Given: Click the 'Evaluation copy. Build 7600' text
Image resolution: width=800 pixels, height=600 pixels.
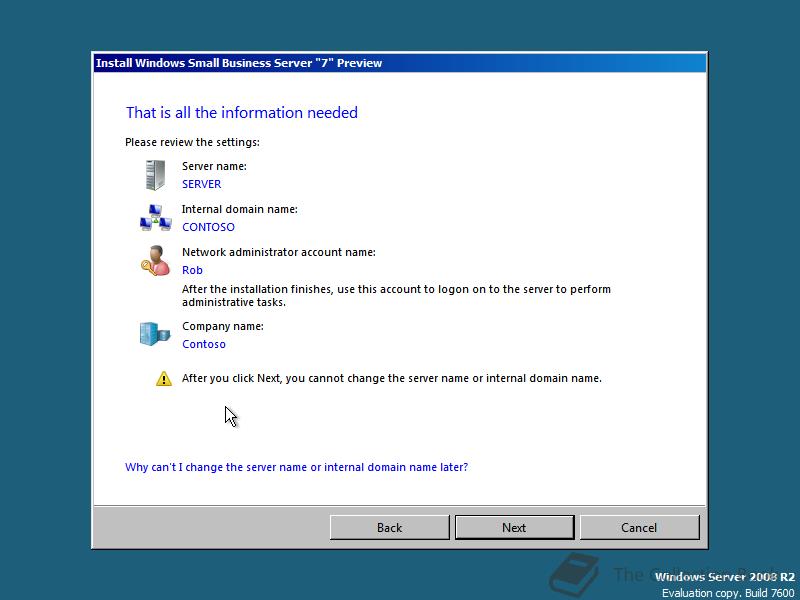Looking at the screenshot, I should 728,593.
